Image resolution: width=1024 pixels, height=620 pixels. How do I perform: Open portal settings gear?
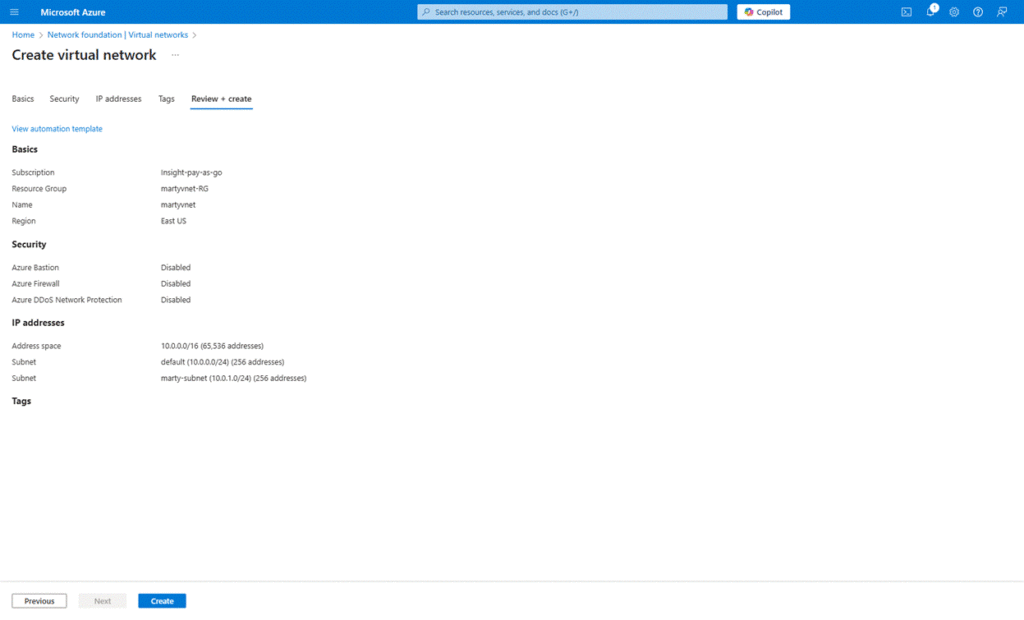(954, 12)
